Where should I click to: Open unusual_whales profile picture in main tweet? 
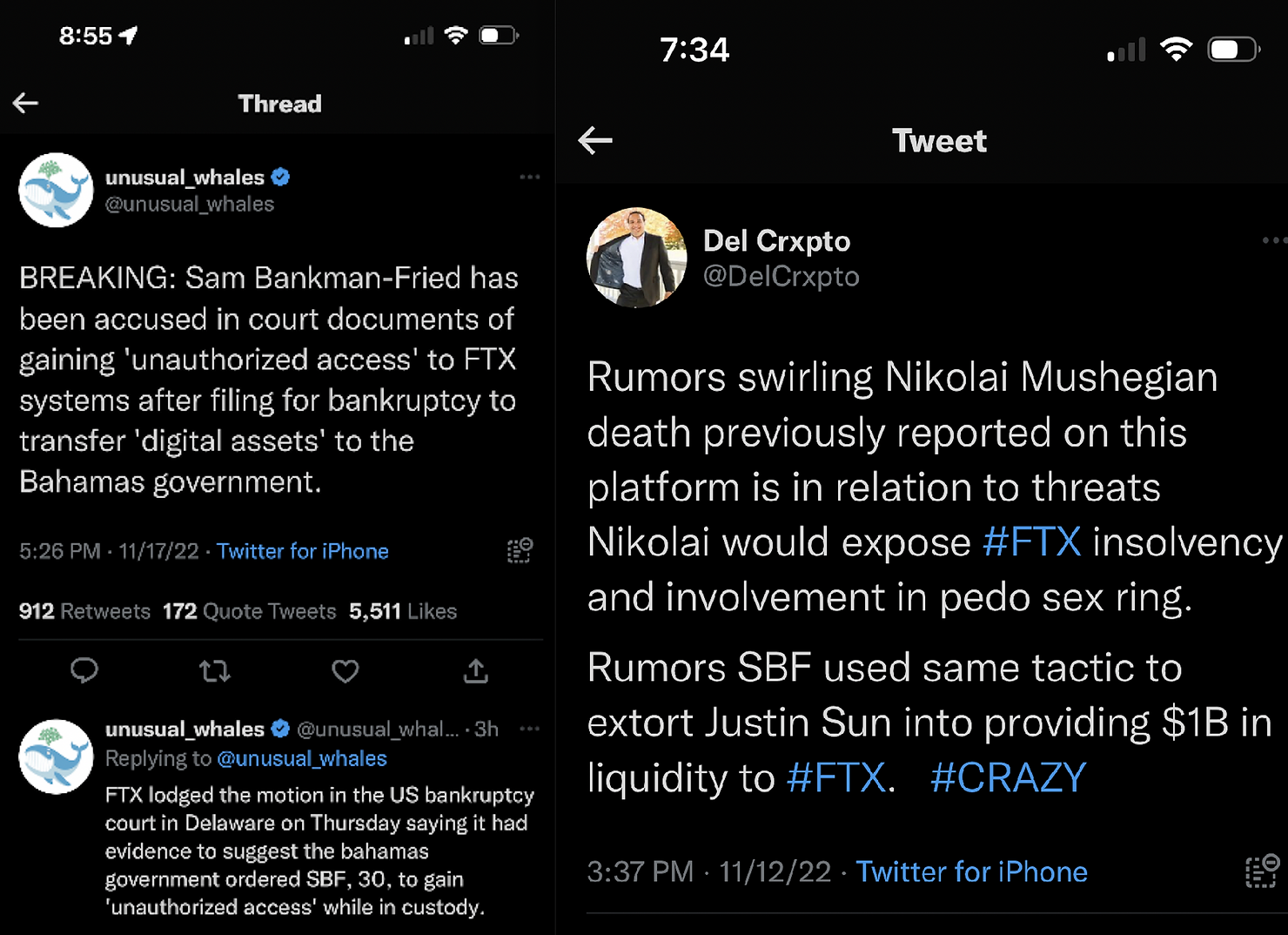[56, 191]
